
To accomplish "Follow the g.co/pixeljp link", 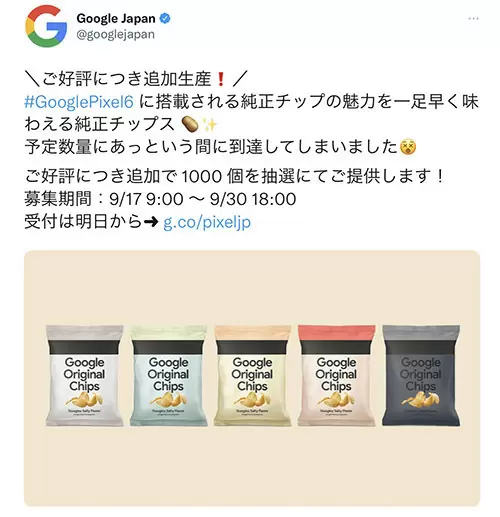I will click(x=207, y=222).
